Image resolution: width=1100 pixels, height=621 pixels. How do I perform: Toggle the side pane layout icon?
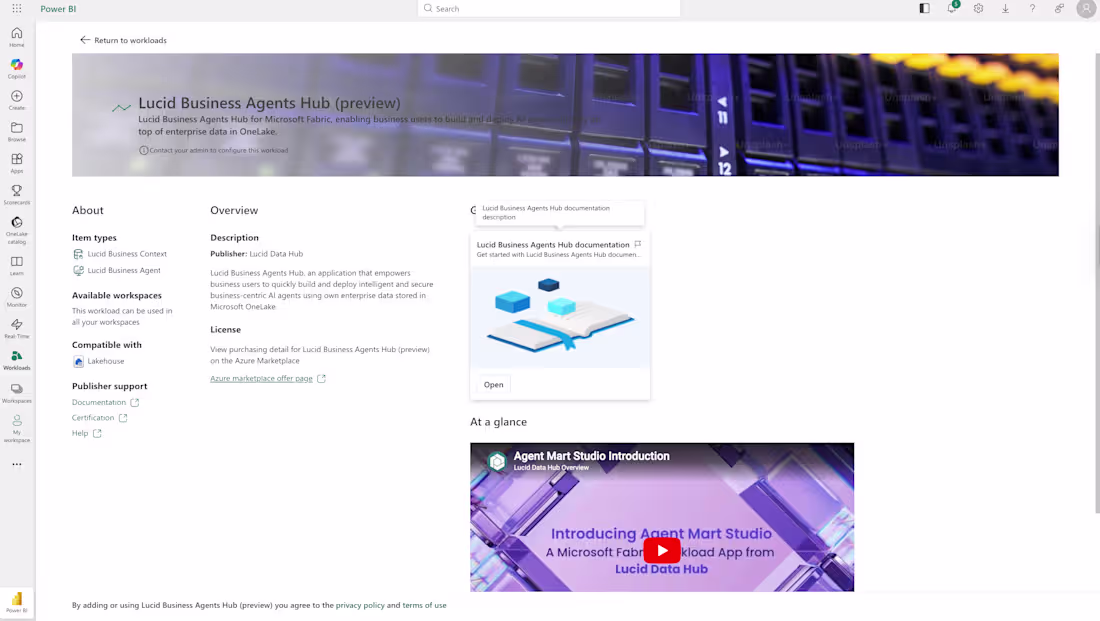(x=925, y=8)
